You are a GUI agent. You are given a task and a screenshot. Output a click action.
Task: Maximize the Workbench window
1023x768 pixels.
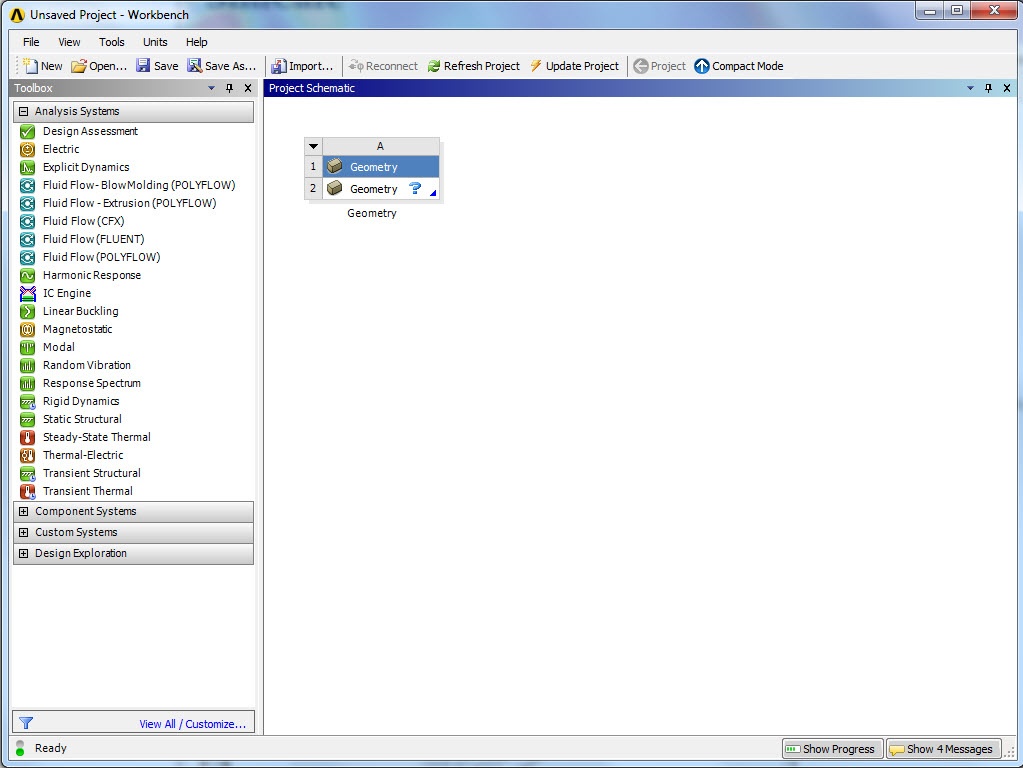956,11
